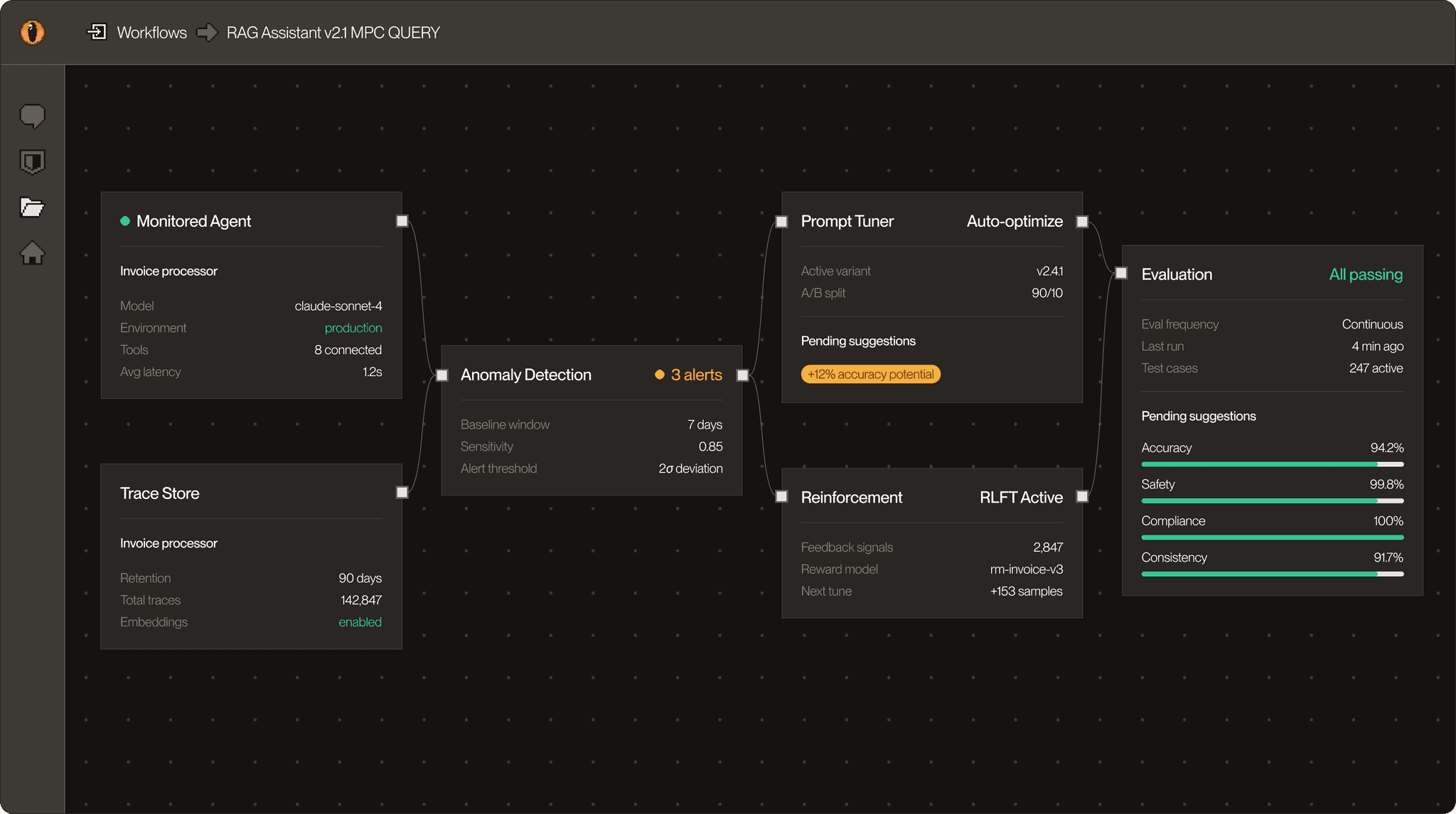Image resolution: width=1456 pixels, height=814 pixels.
Task: Click breadcrumb arrow icon after Workflows
Action: click(207, 33)
